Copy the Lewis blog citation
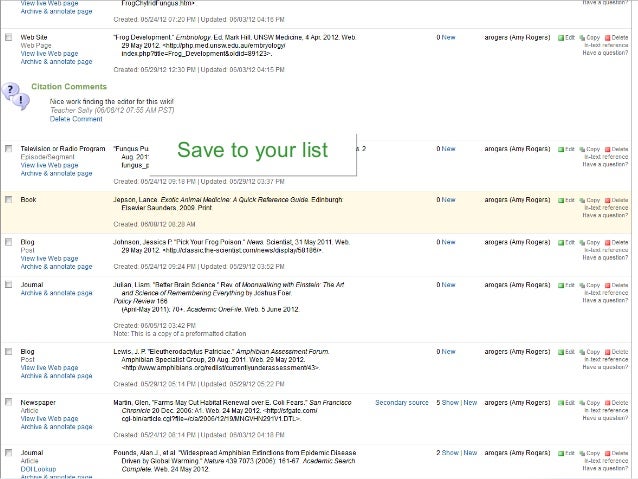Screen dimensions: 638x479 590,352
